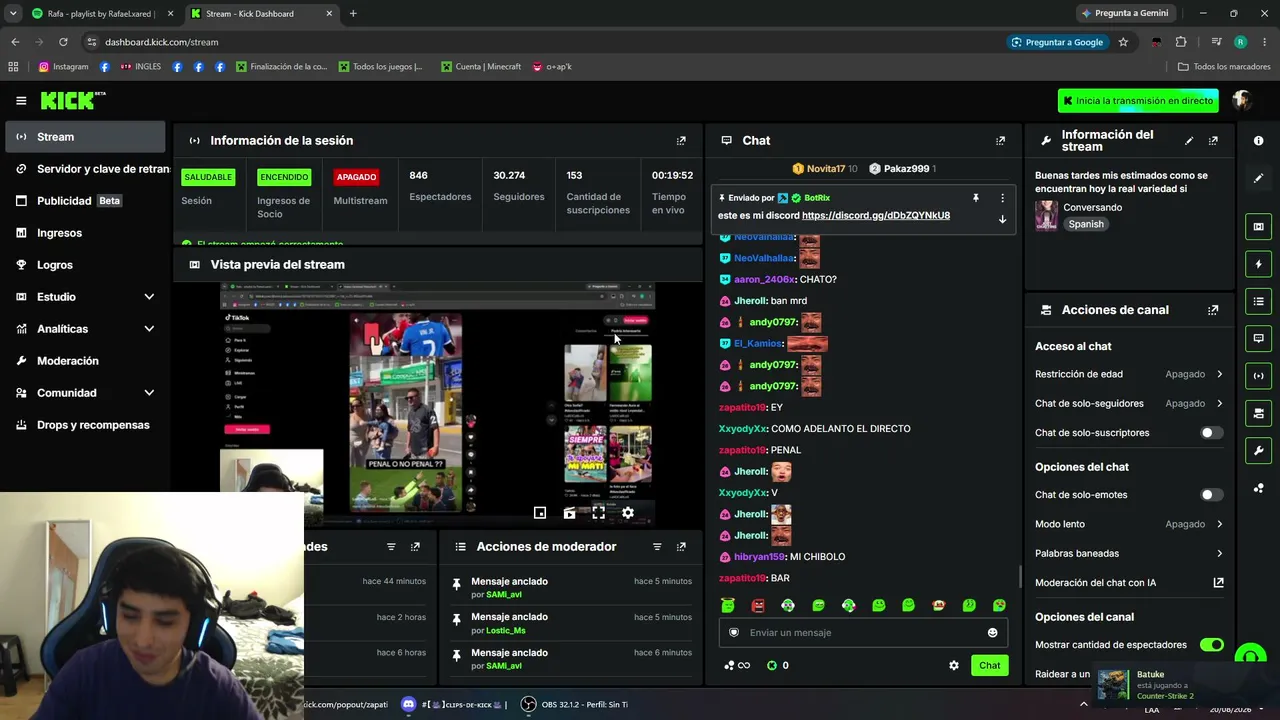Viewport: 1280px width, 720px height.
Task: Expand the Estudio sidebar section
Action: 149,297
